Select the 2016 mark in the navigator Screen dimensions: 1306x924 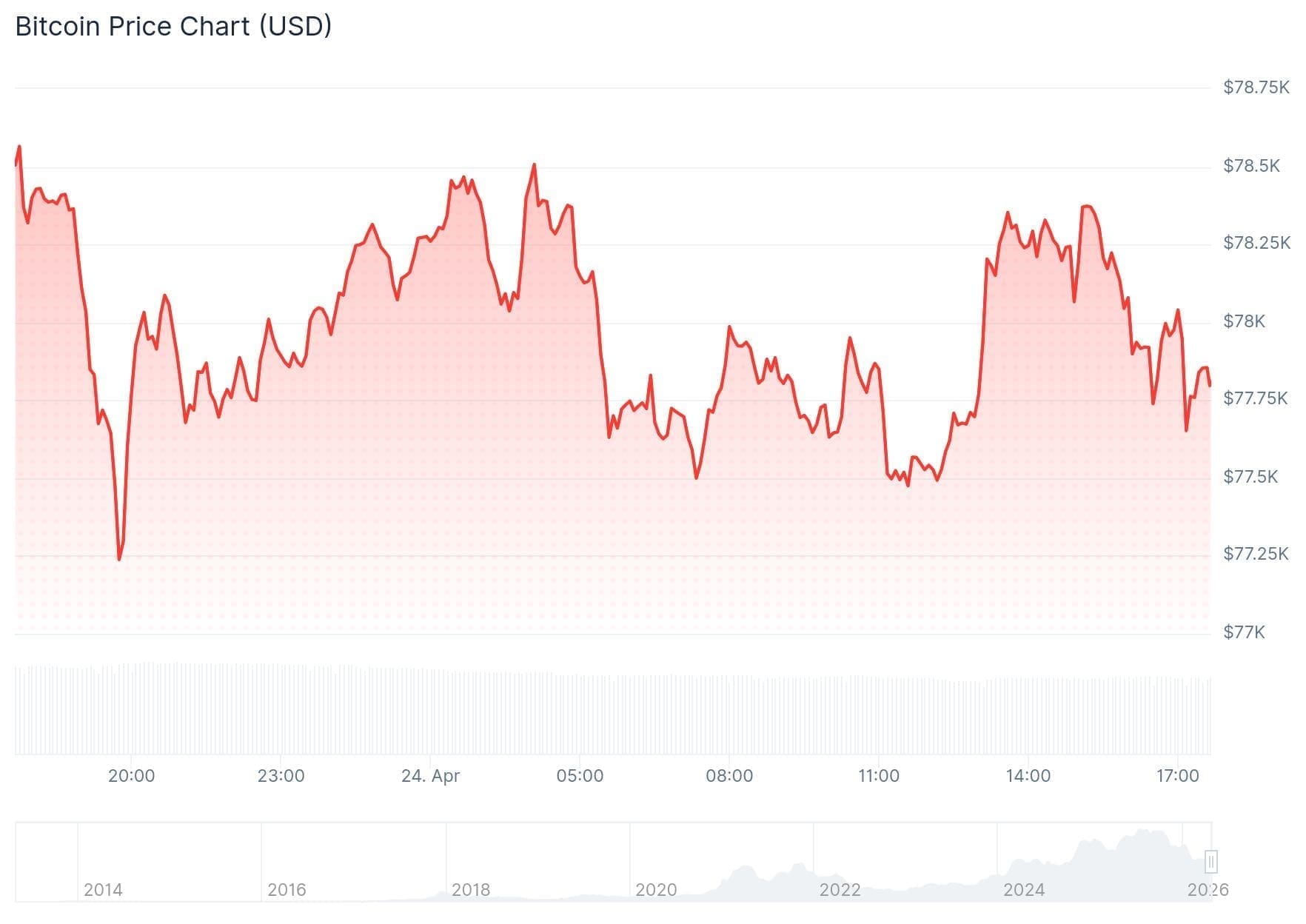click(x=287, y=889)
